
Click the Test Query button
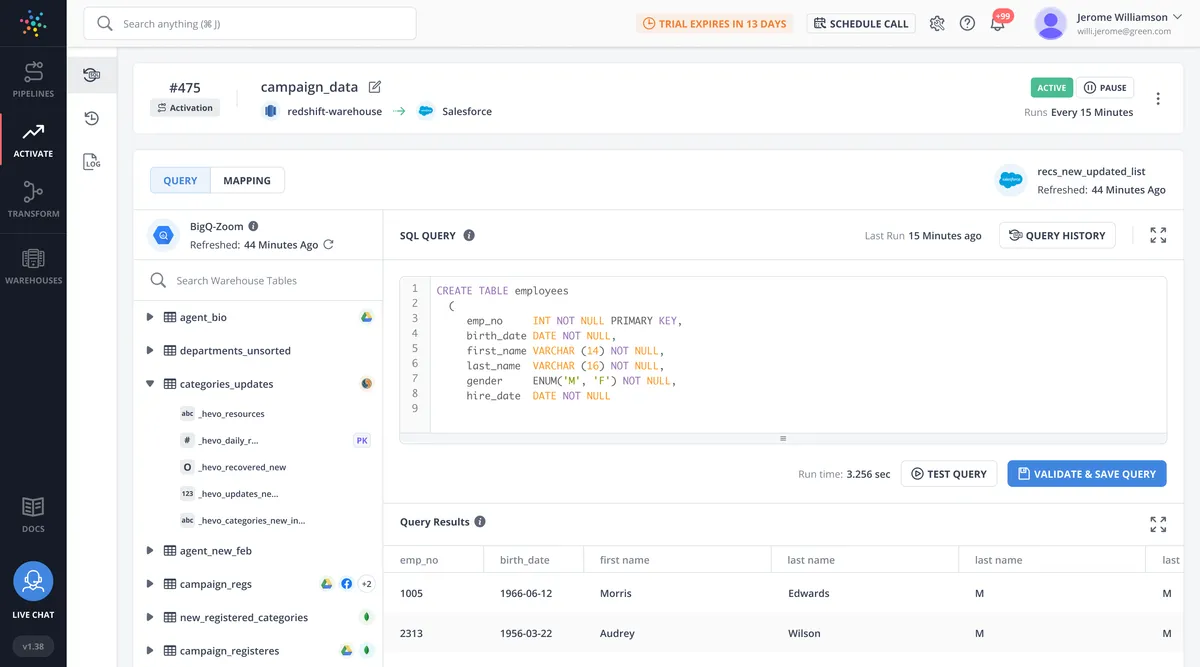[948, 474]
